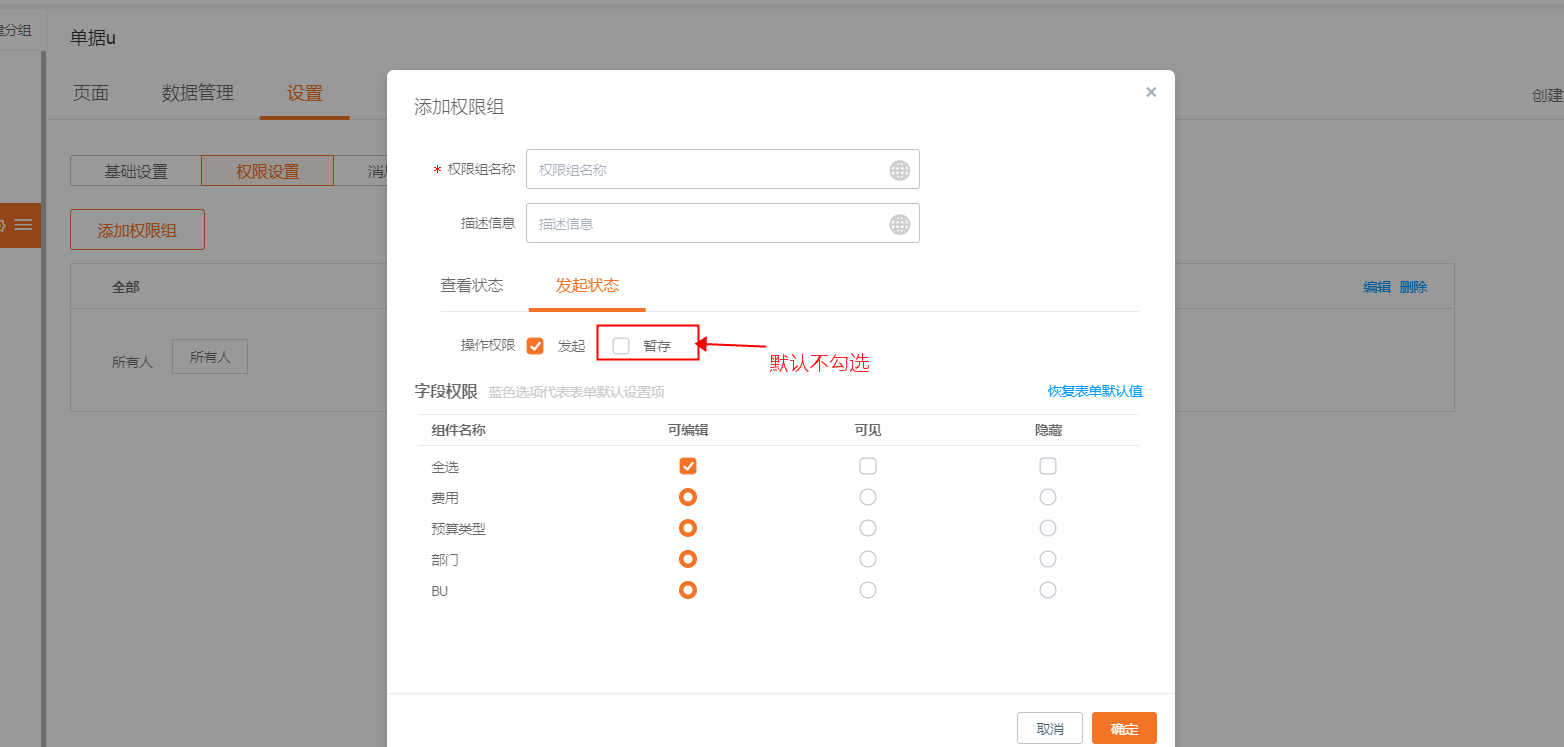Viewport: 1564px width, 747px height.
Task: Click the globe icon in the 权限组名称 field
Action: click(x=901, y=168)
